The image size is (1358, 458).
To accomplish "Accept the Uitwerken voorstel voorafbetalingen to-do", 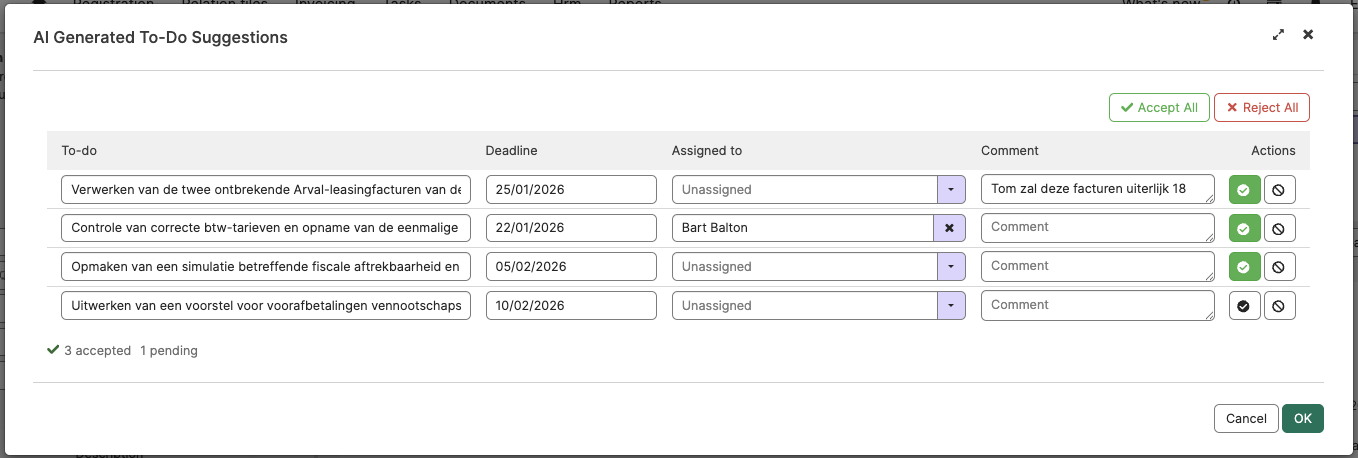I will click(1244, 306).
